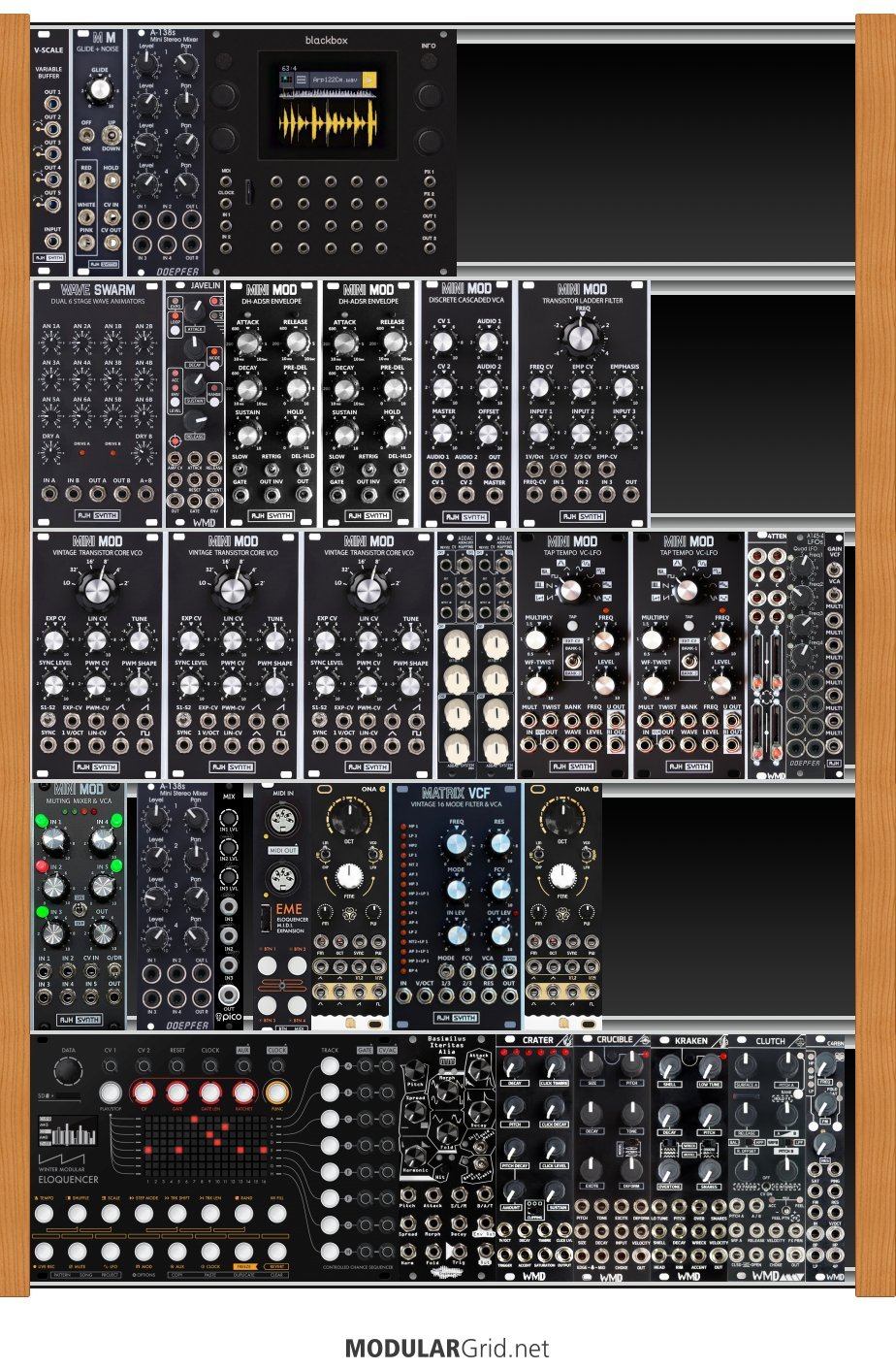
Task: Click the Eloquencer DATA encoder
Action: [68, 1071]
